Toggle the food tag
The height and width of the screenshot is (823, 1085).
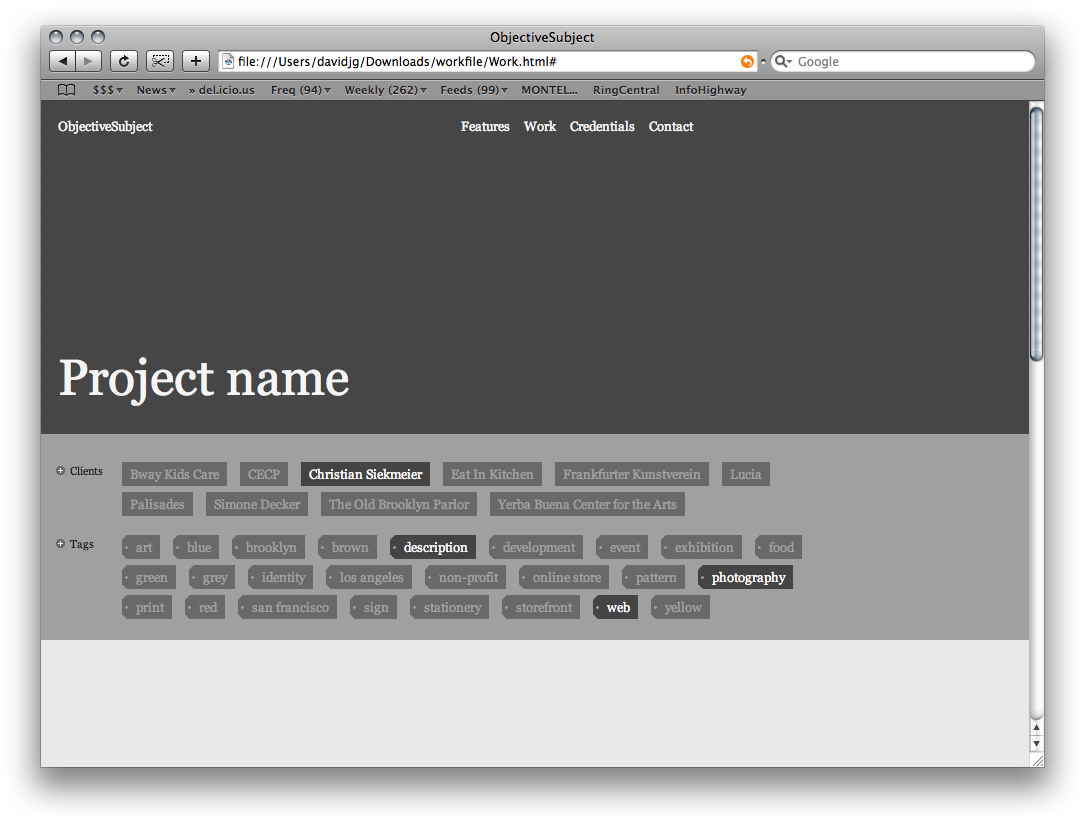778,547
